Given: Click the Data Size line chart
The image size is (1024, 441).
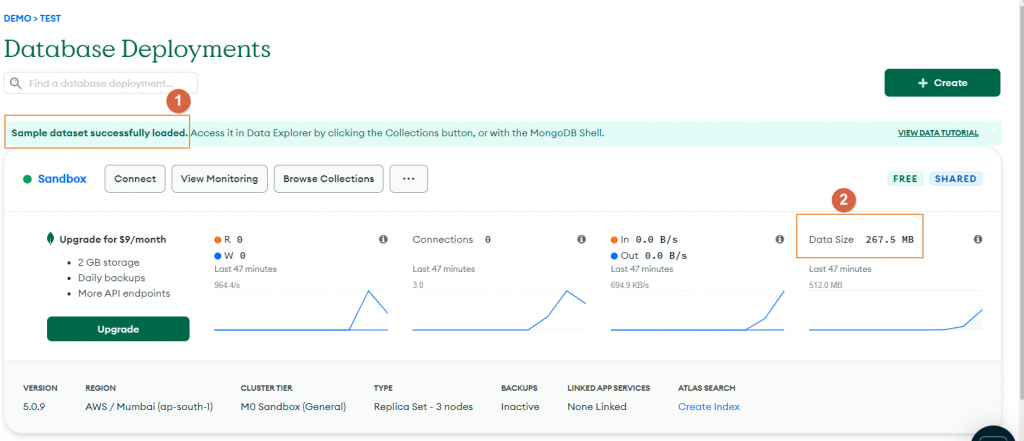Looking at the screenshot, I should click(895, 310).
